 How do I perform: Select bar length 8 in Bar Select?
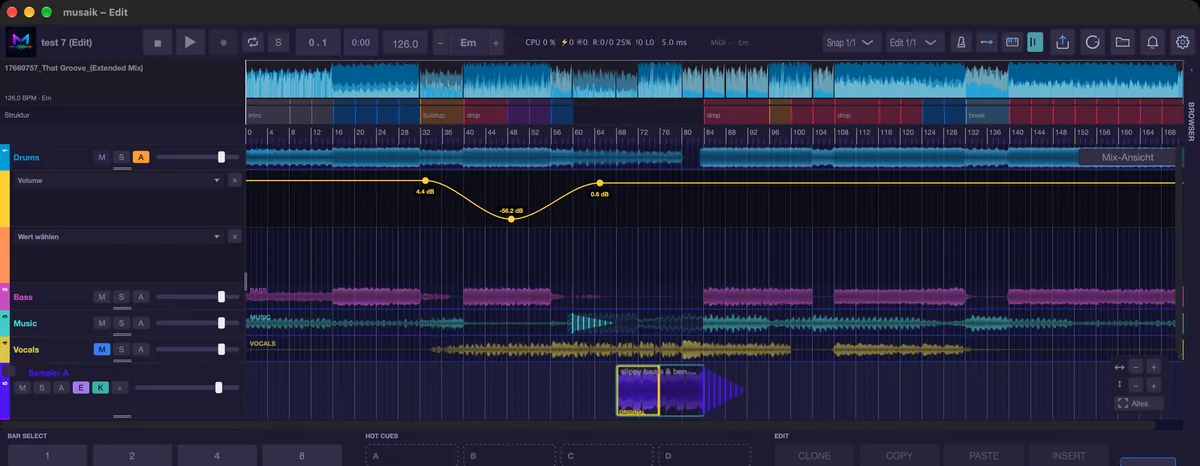pyautogui.click(x=301, y=456)
